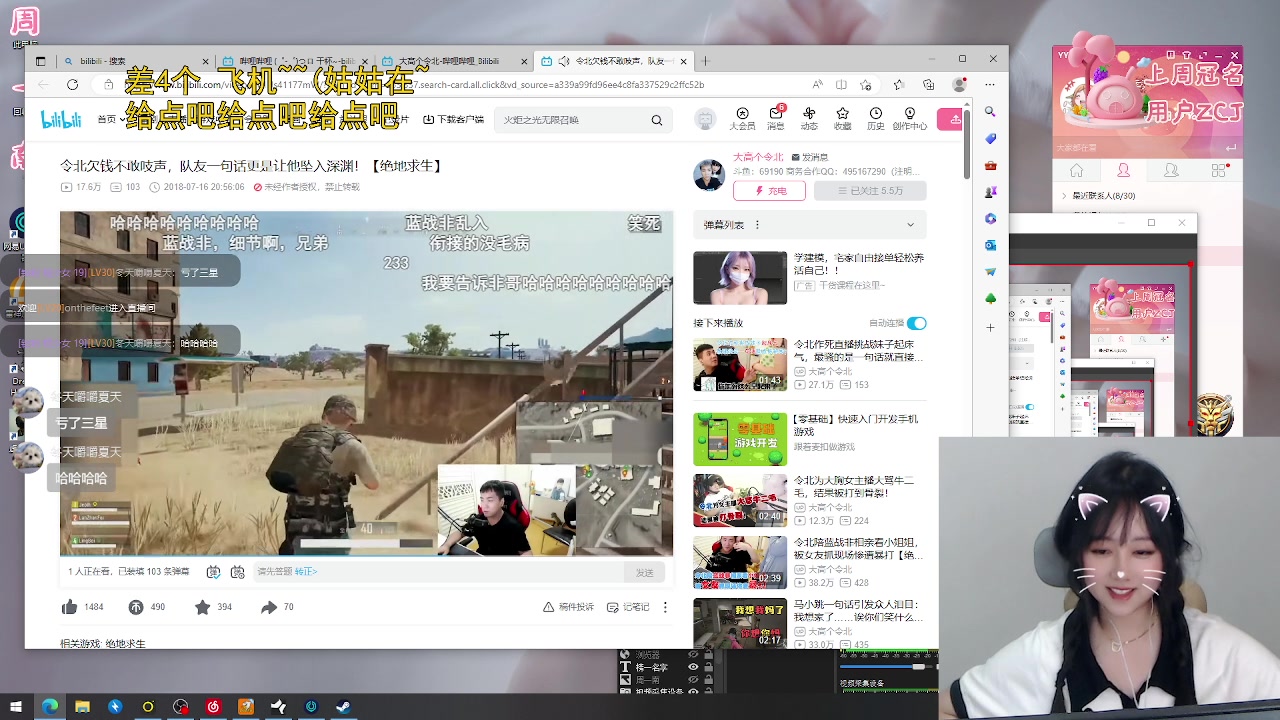Screen dimensions: 1280x720
Task: Click 已关注 5.5万 follow button
Action: tap(870, 191)
